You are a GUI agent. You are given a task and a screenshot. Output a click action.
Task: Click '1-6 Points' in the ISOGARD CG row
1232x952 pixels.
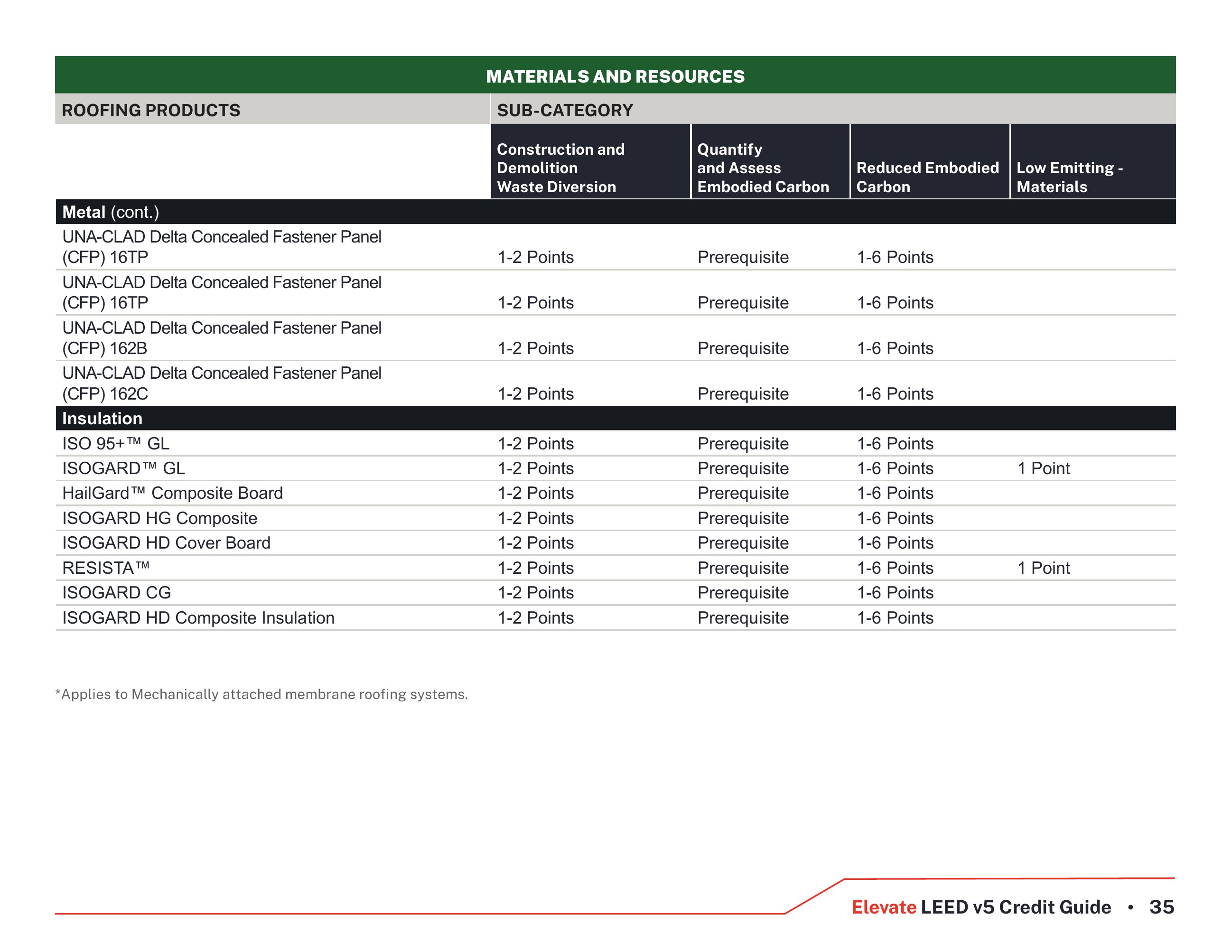point(895,592)
